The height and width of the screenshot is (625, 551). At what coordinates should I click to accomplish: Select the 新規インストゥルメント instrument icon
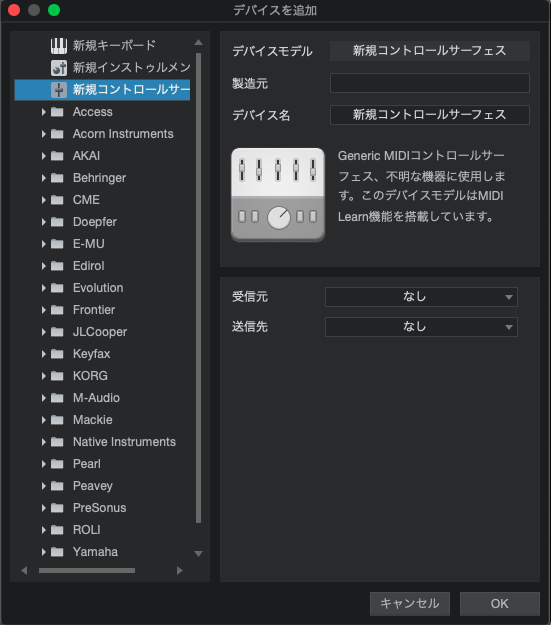59,68
